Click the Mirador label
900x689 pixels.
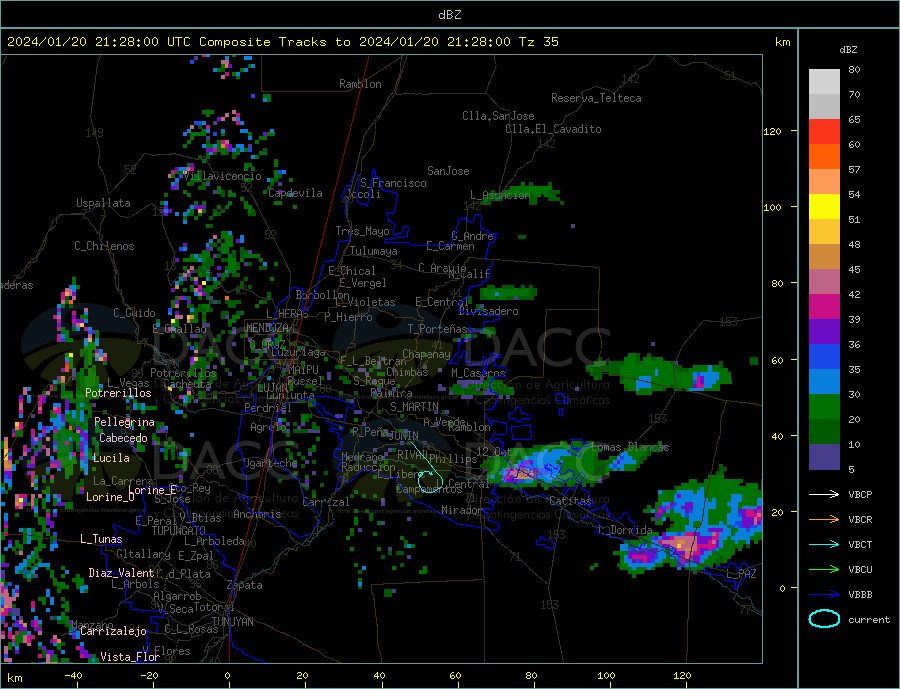pos(462,510)
